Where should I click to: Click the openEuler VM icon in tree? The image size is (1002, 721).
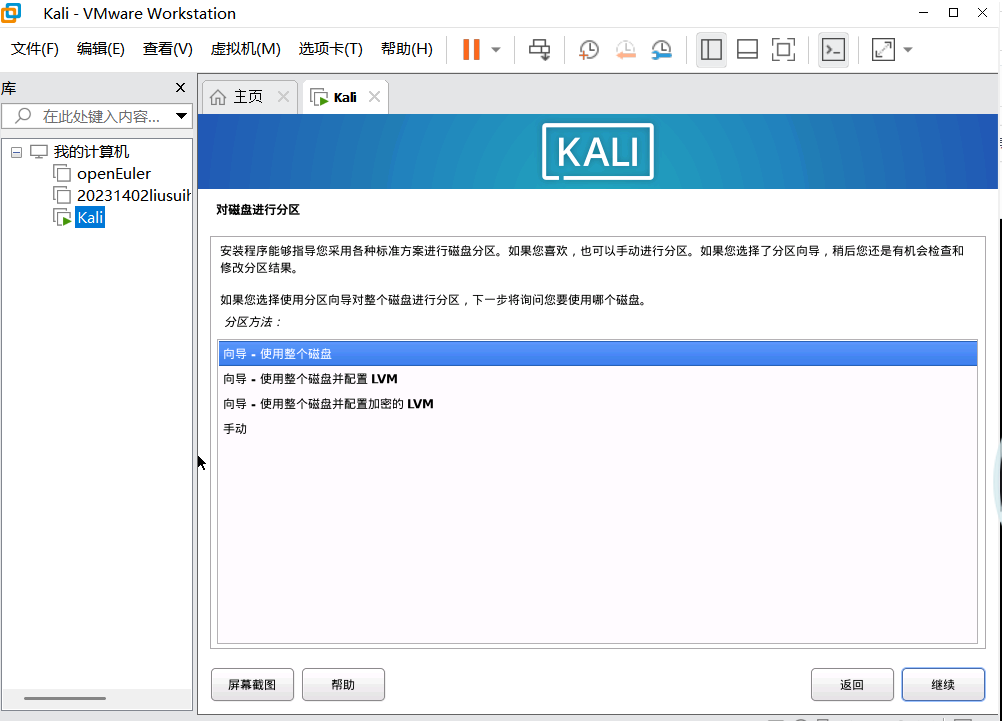pos(62,173)
